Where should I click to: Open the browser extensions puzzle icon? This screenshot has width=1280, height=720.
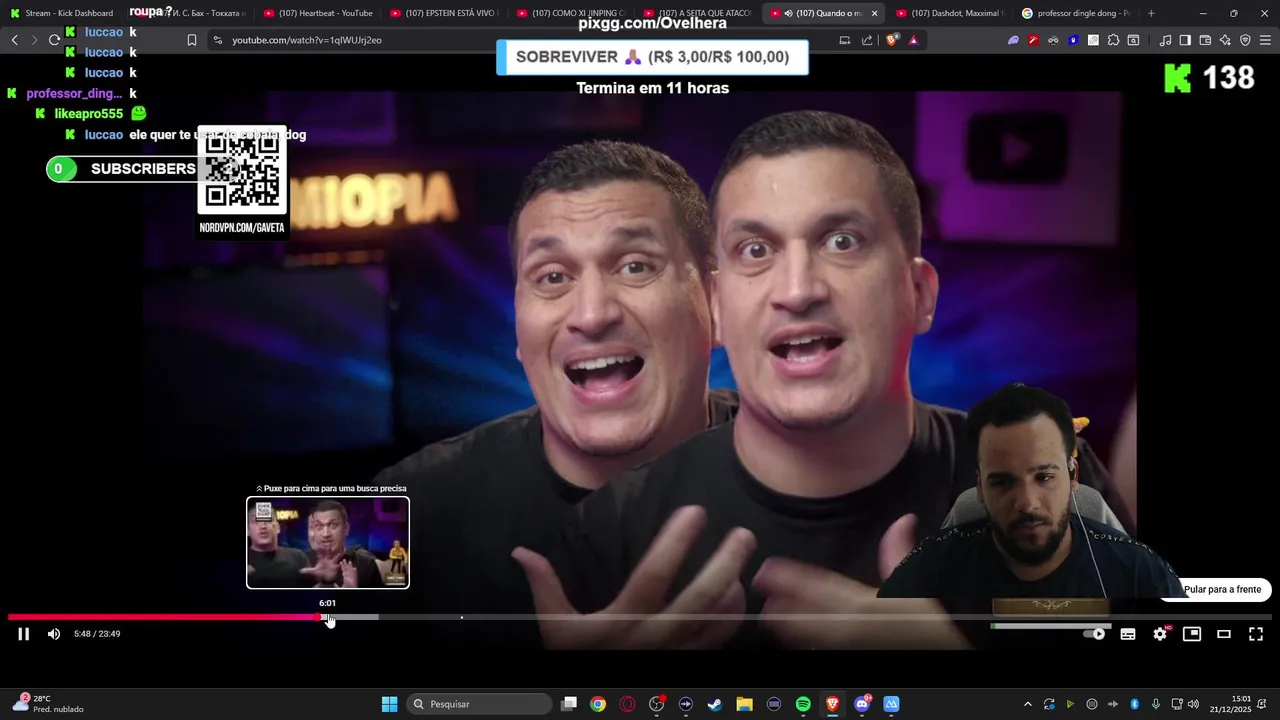tap(1113, 40)
